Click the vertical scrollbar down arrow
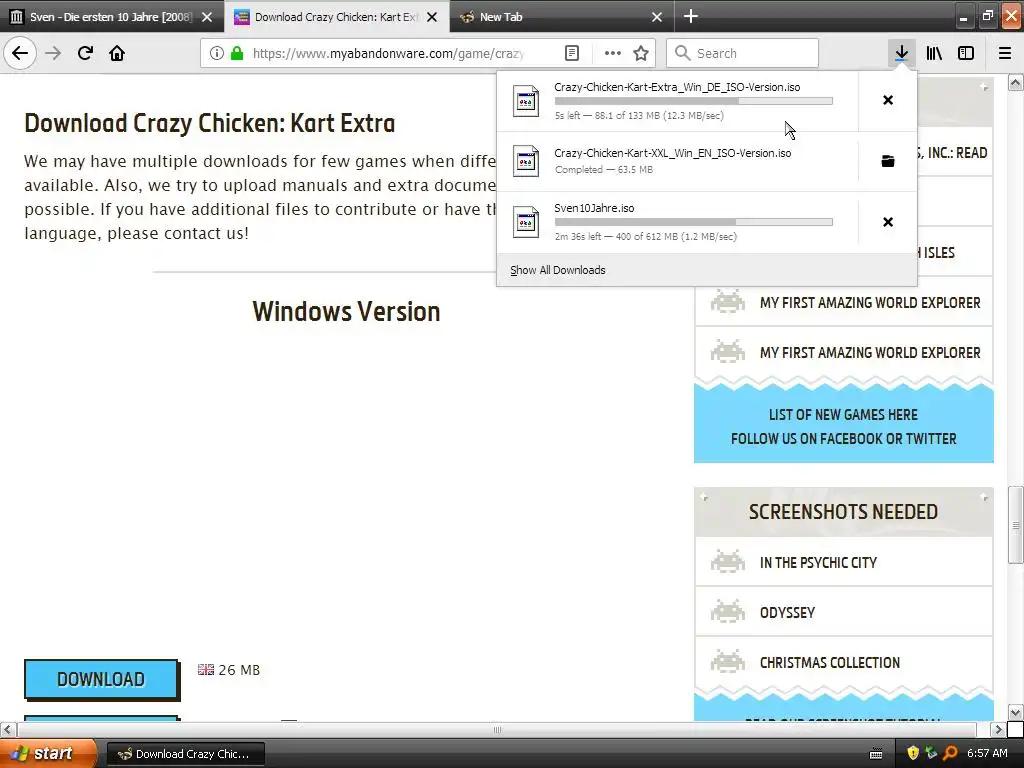 coord(1015,712)
